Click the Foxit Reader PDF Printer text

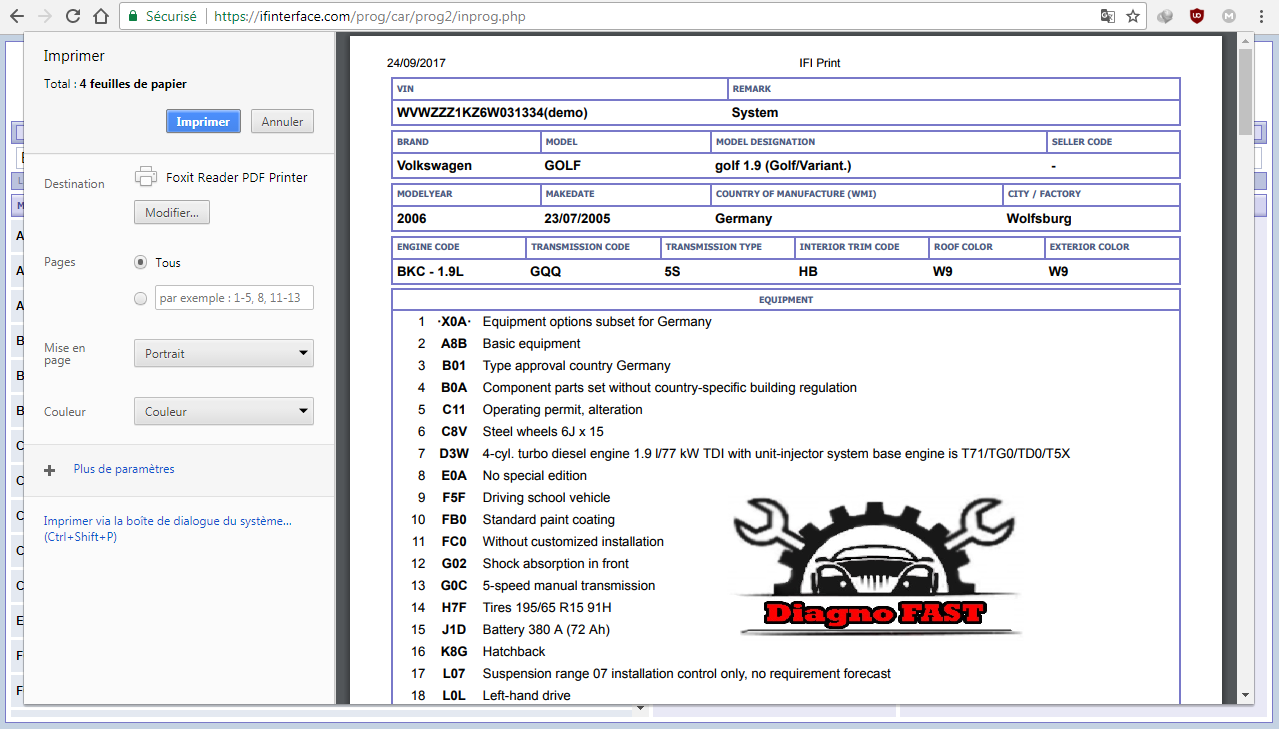[x=237, y=177]
